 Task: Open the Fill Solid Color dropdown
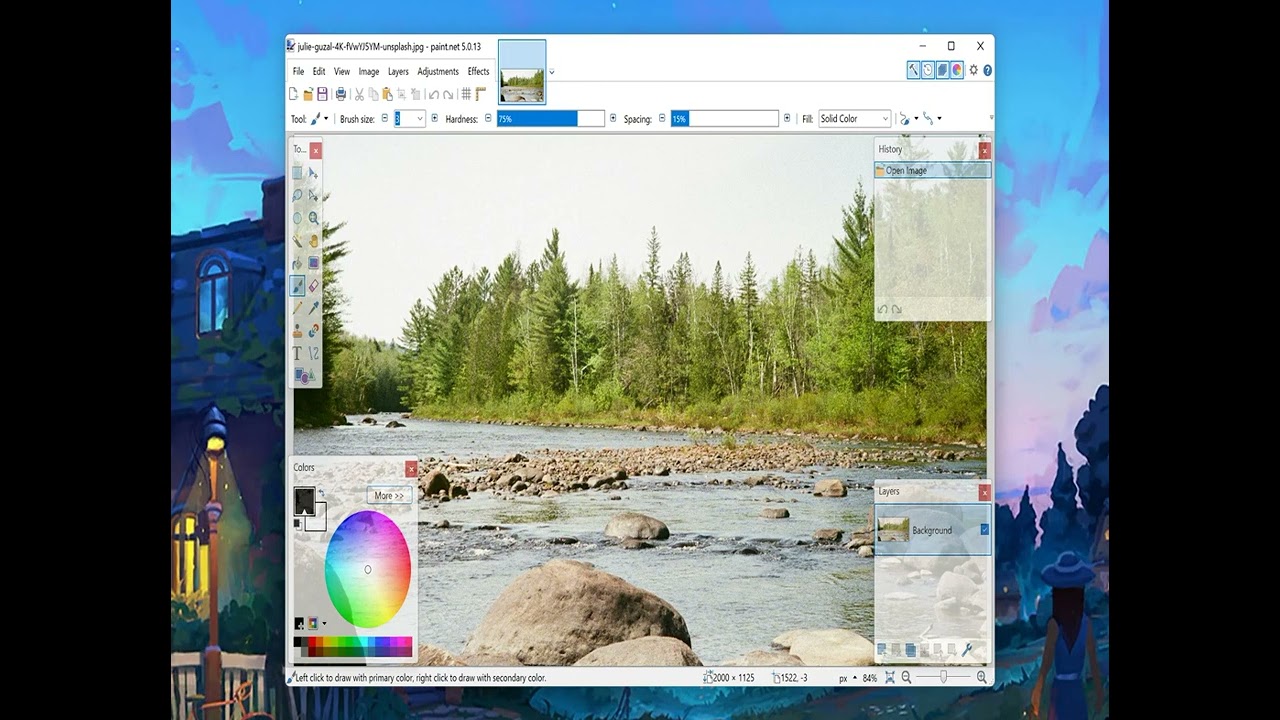(x=854, y=119)
